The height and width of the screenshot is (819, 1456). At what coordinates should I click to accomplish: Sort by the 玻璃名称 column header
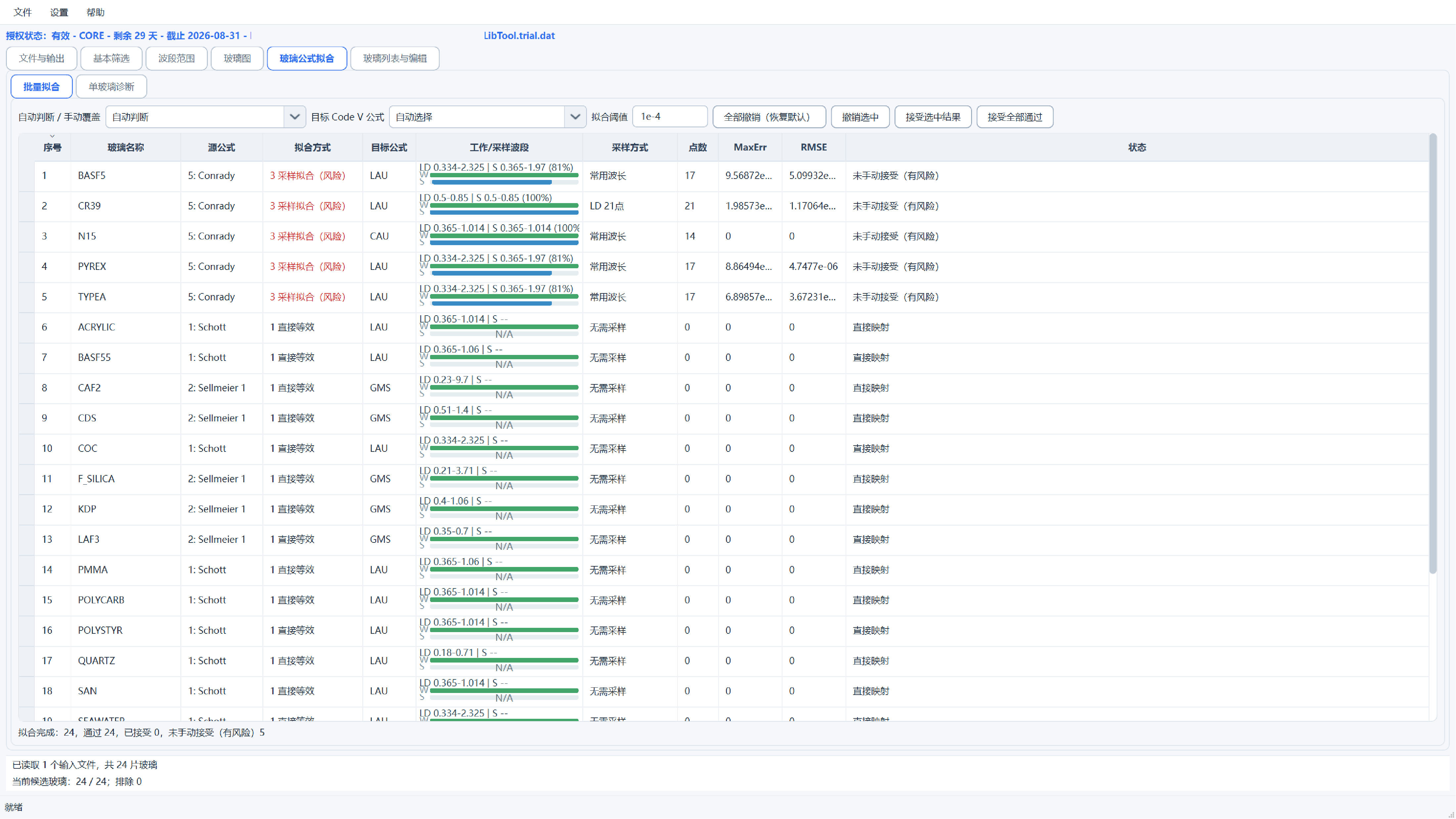click(125, 148)
